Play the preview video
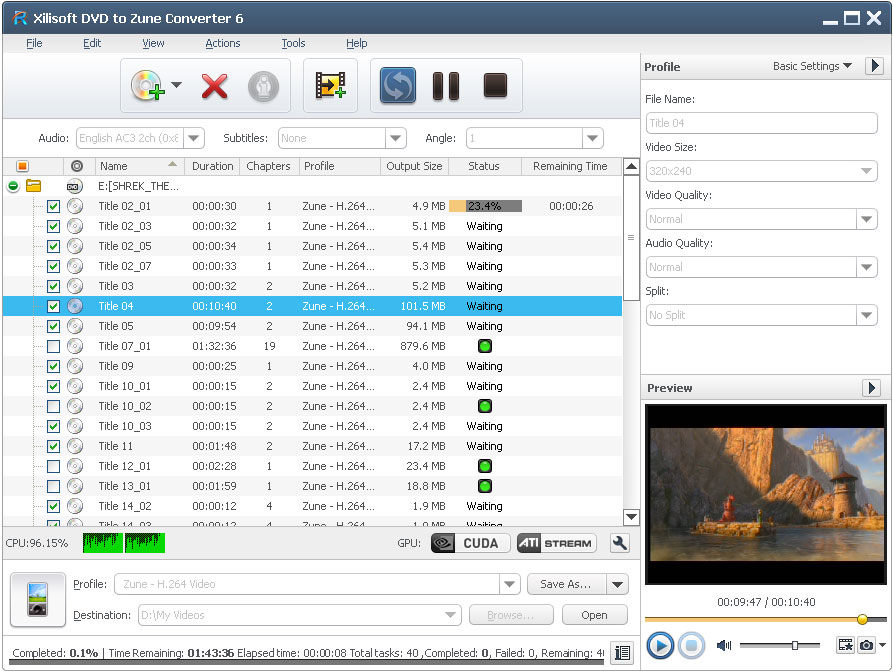The height and width of the screenshot is (672, 893). (x=660, y=645)
